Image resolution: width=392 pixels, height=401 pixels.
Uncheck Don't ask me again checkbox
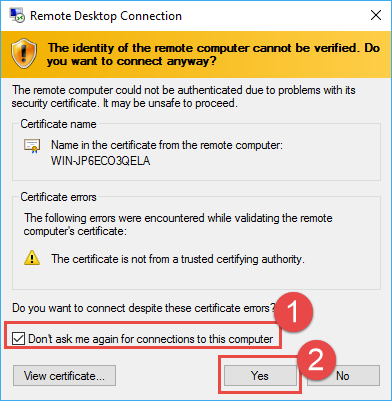tap(18, 339)
